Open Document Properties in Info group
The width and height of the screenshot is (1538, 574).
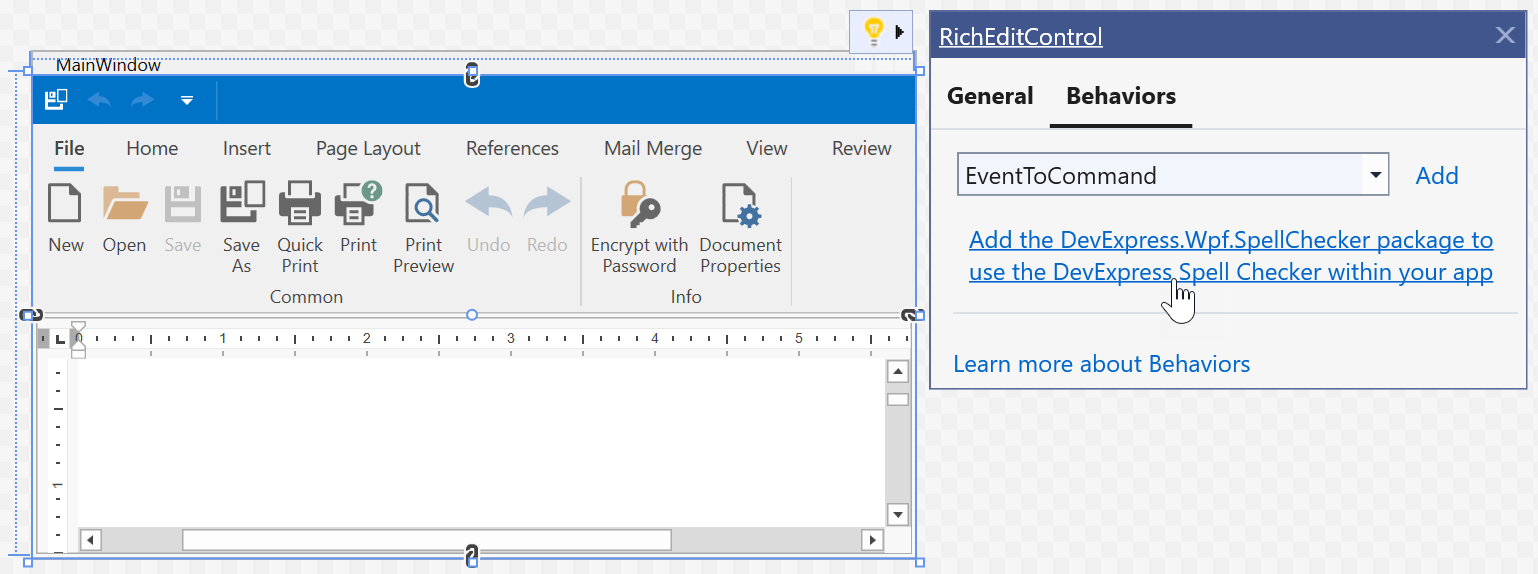[x=740, y=203]
